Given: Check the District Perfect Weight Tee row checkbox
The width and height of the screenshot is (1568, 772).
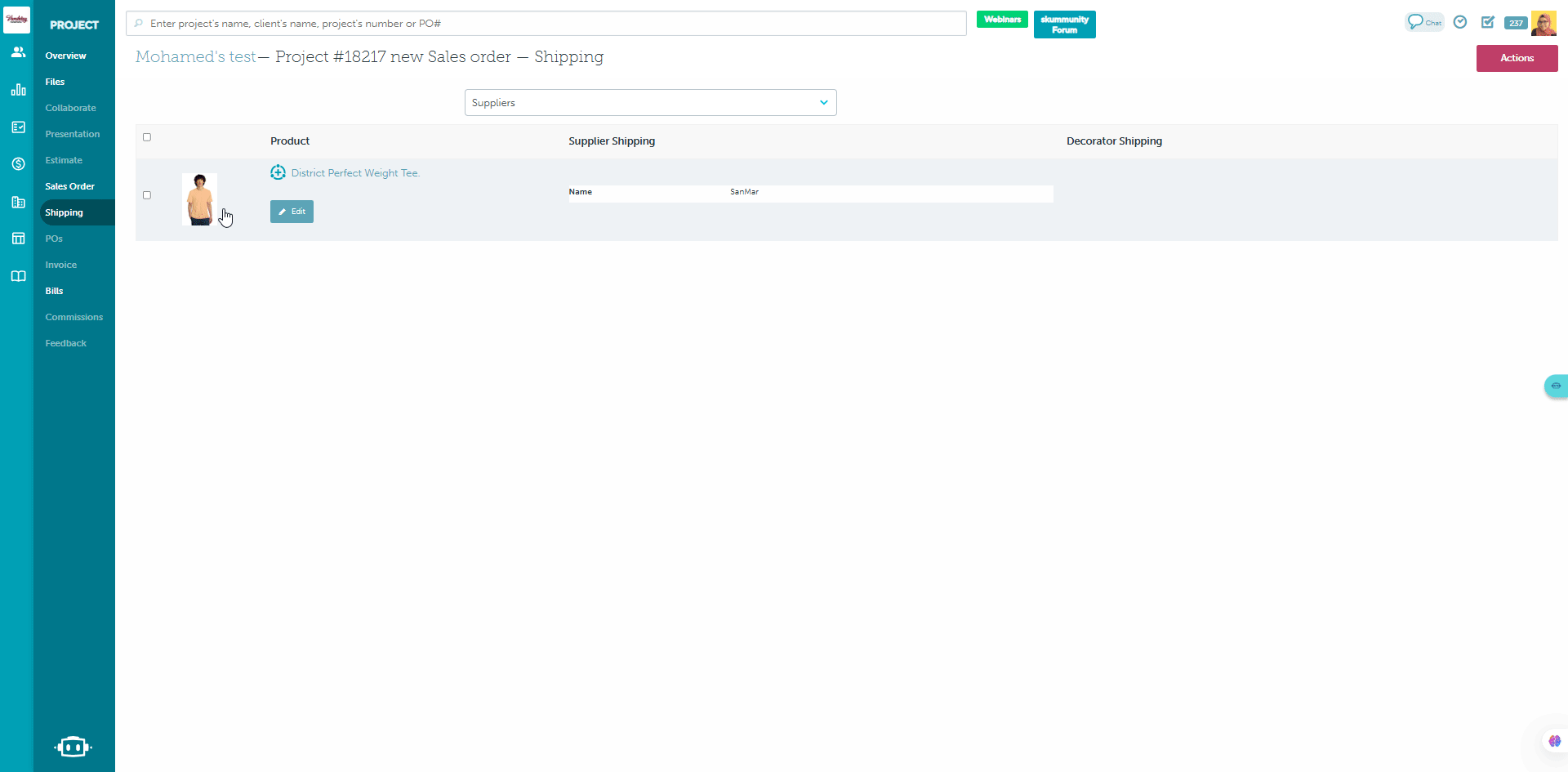Looking at the screenshot, I should pyautogui.click(x=147, y=195).
